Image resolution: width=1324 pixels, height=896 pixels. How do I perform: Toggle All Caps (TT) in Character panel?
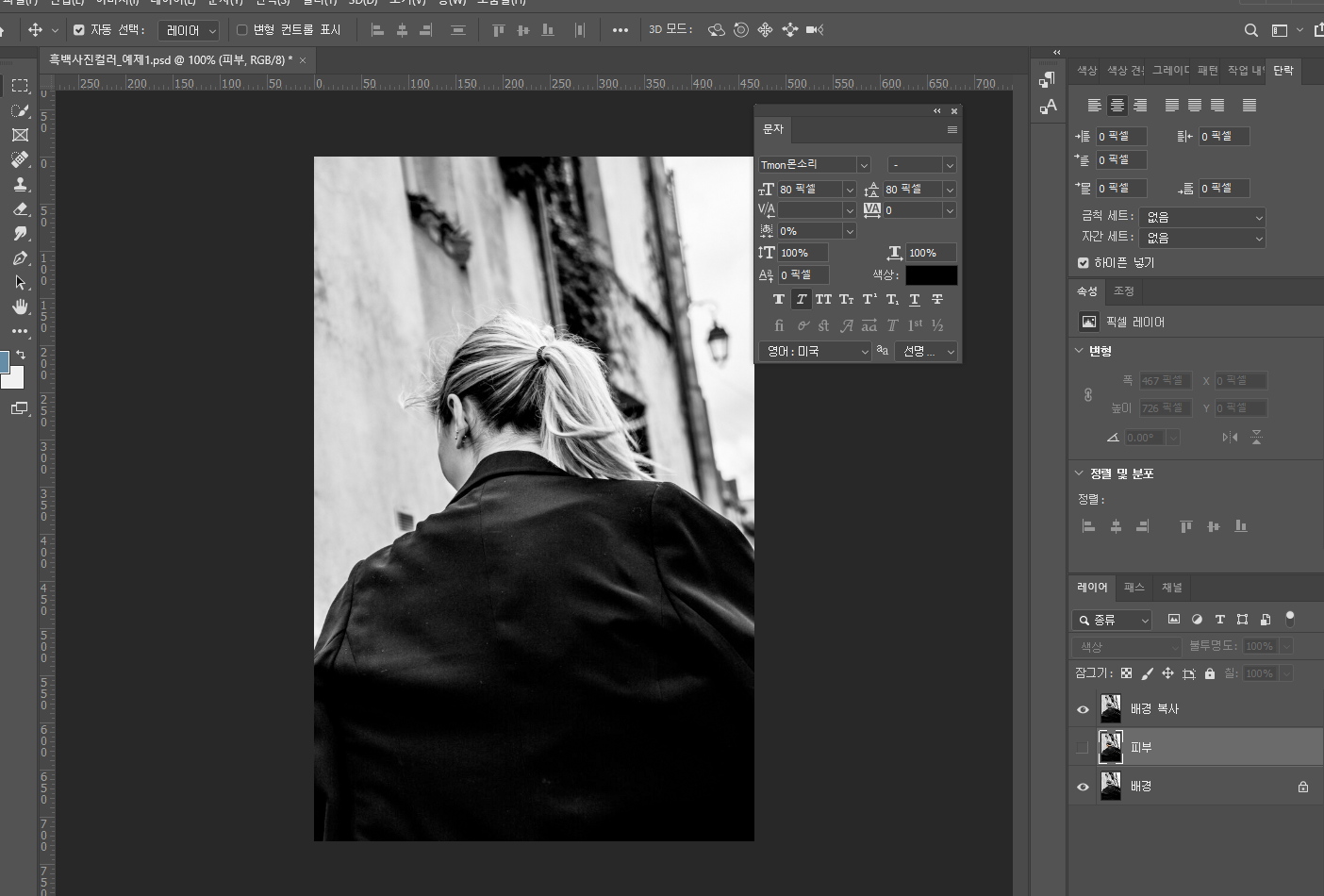823,299
